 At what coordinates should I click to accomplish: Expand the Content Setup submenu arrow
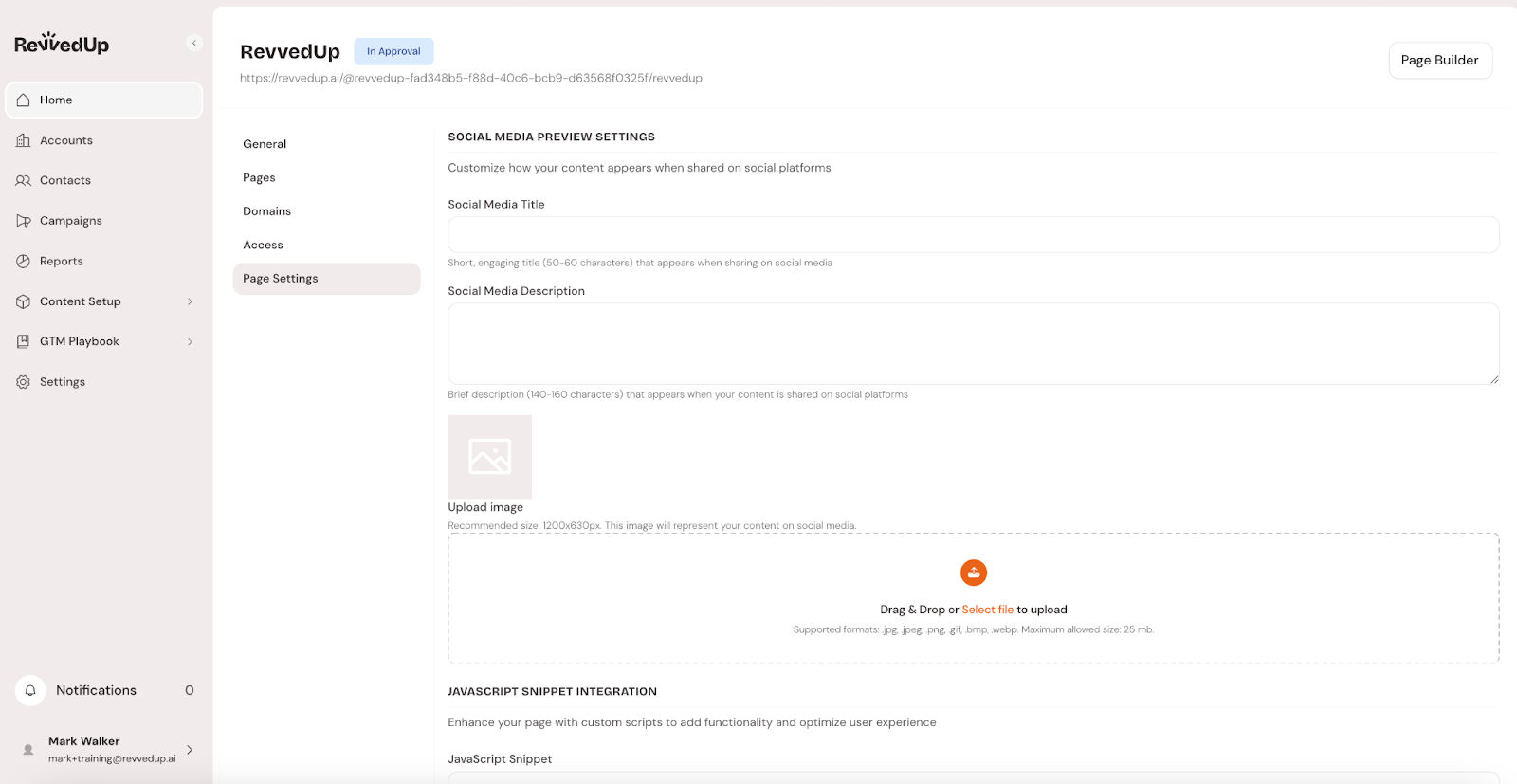click(190, 301)
